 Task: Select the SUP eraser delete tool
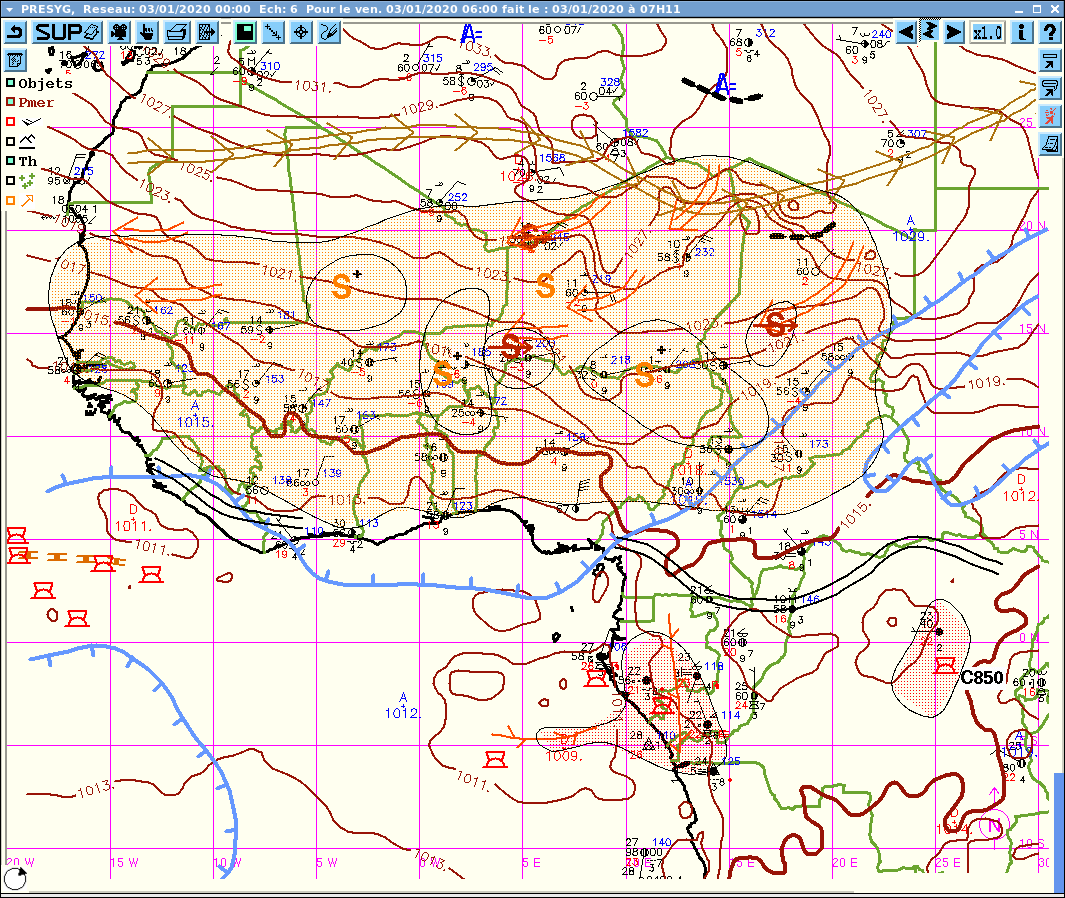(67, 32)
